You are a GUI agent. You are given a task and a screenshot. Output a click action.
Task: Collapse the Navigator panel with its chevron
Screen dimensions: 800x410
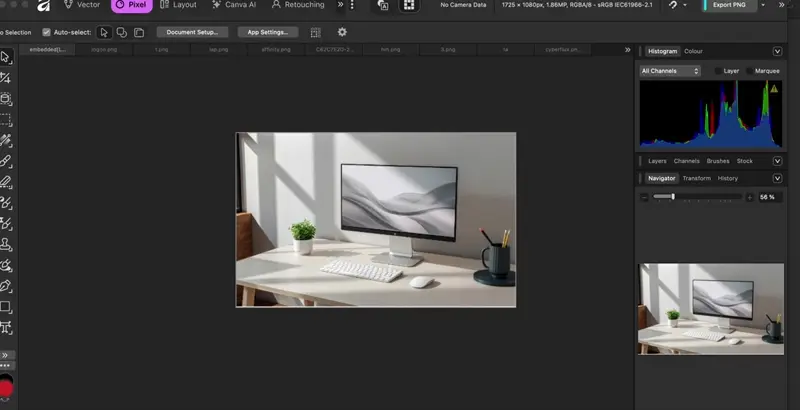[x=777, y=178]
